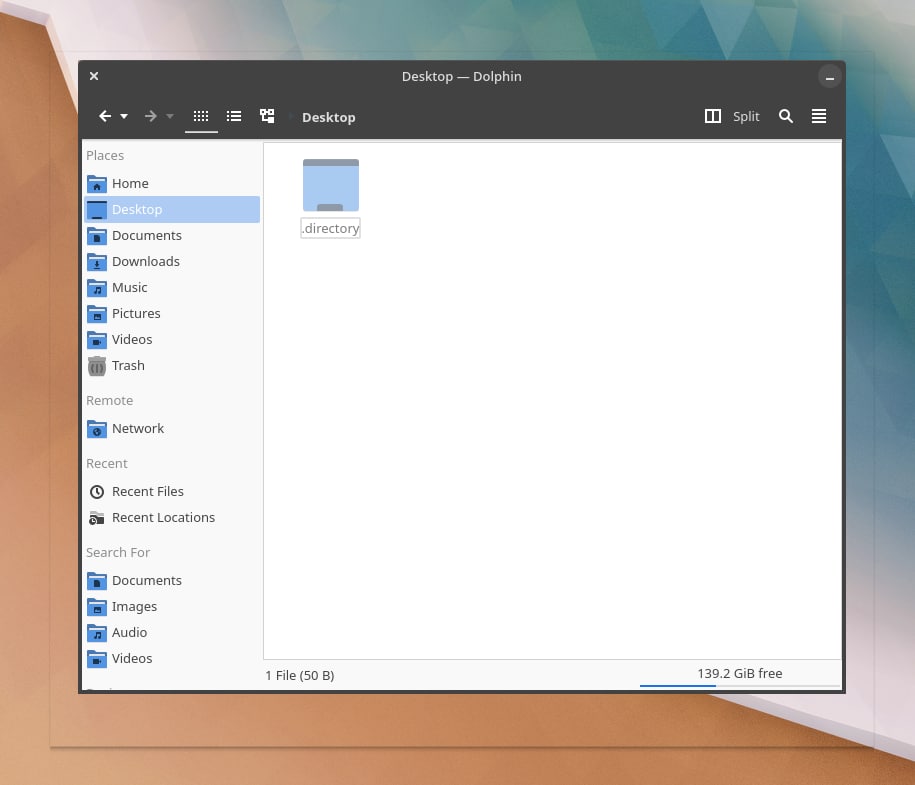Click the forward navigation arrow

point(151,116)
